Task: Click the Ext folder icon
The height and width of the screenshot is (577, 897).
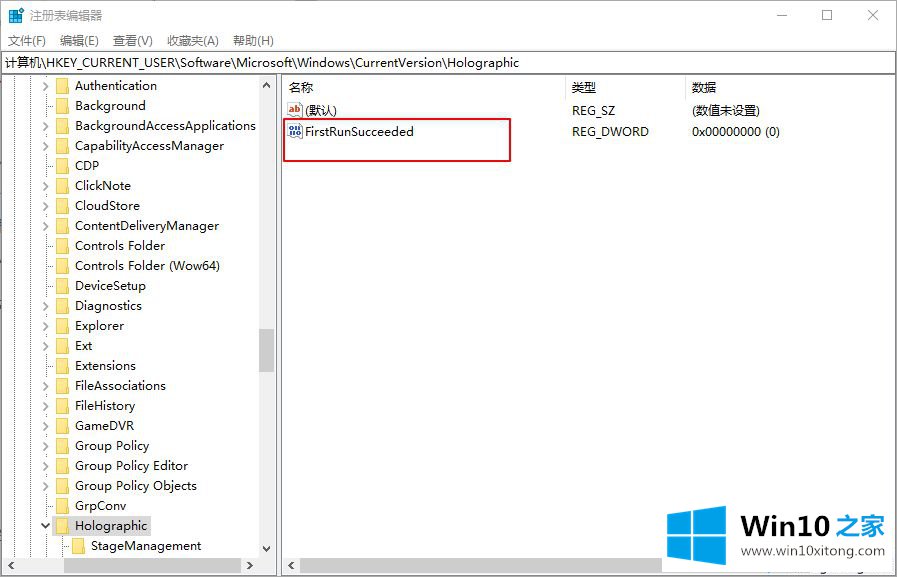Action: tap(62, 346)
